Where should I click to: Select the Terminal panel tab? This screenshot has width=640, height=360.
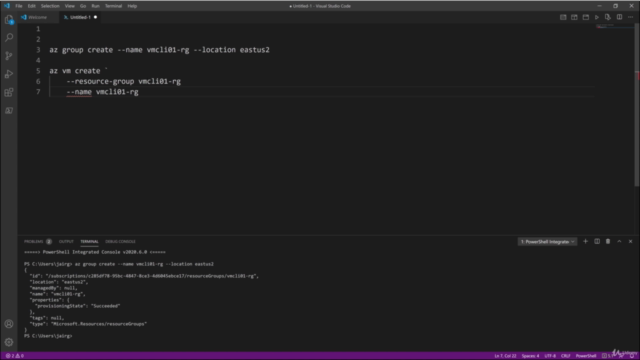[x=89, y=242]
